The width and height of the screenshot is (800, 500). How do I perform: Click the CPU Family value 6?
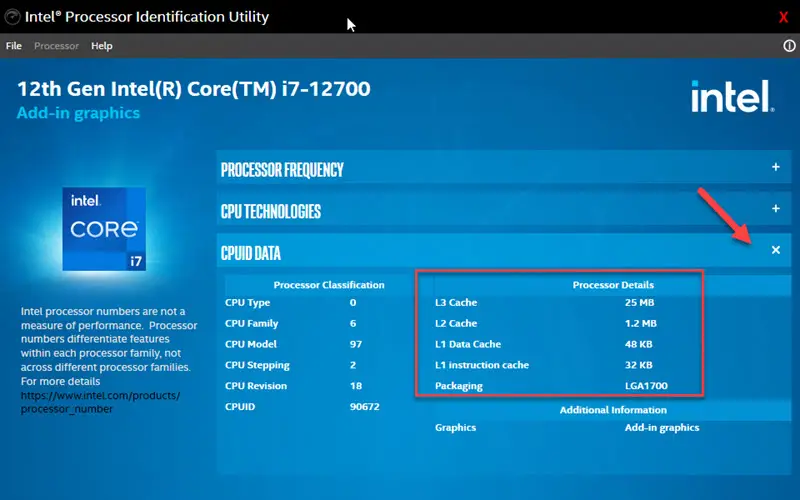point(353,323)
